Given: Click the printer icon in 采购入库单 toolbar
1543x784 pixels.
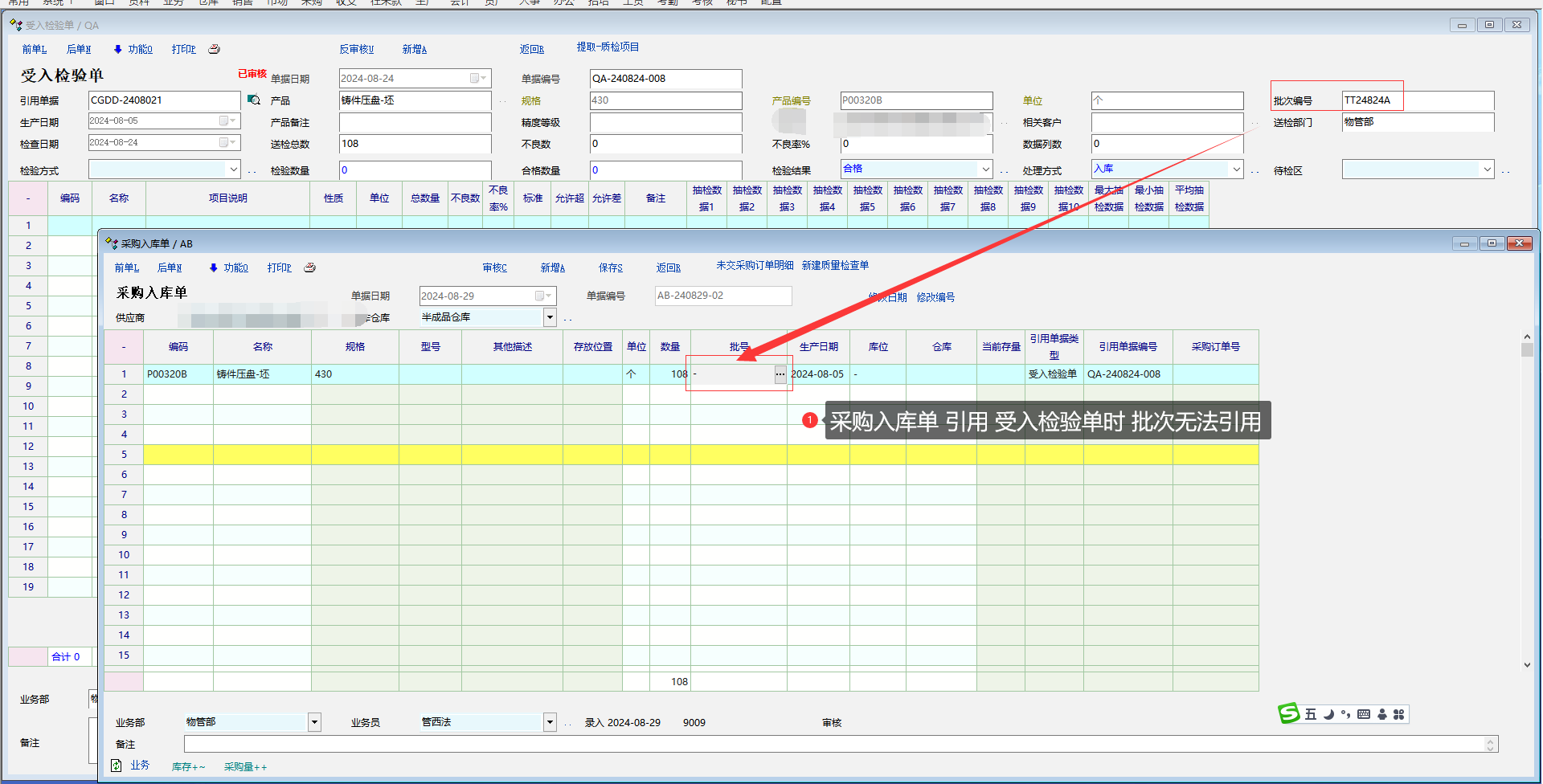Looking at the screenshot, I should click(309, 267).
